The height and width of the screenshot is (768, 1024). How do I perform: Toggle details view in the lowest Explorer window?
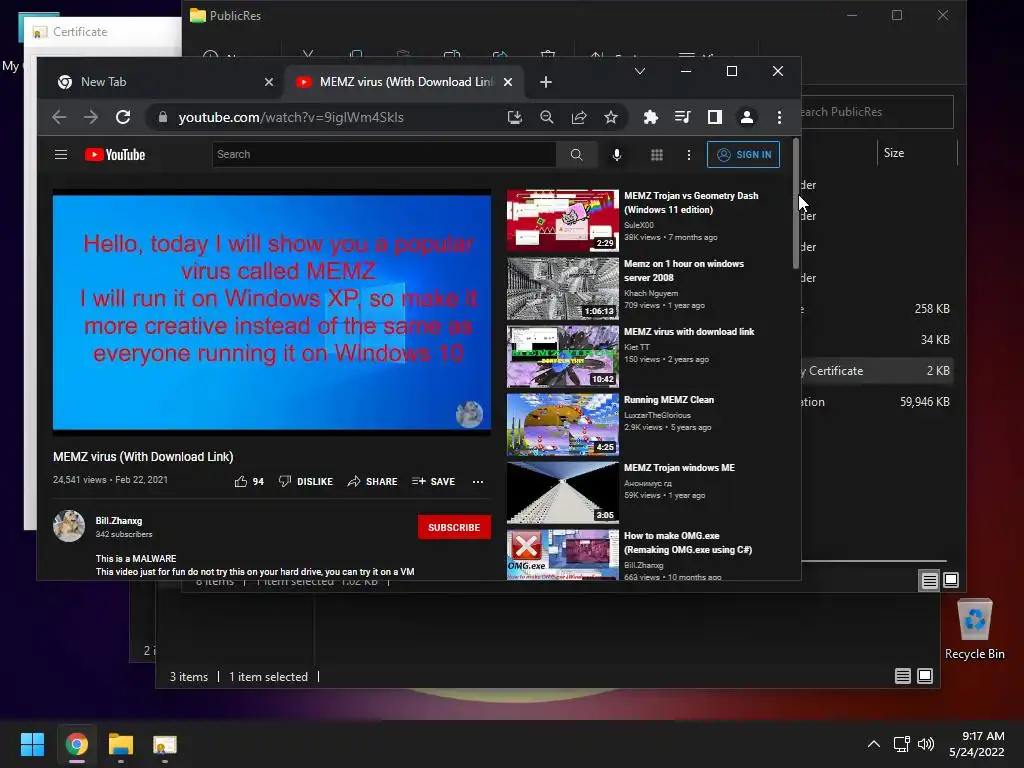903,676
